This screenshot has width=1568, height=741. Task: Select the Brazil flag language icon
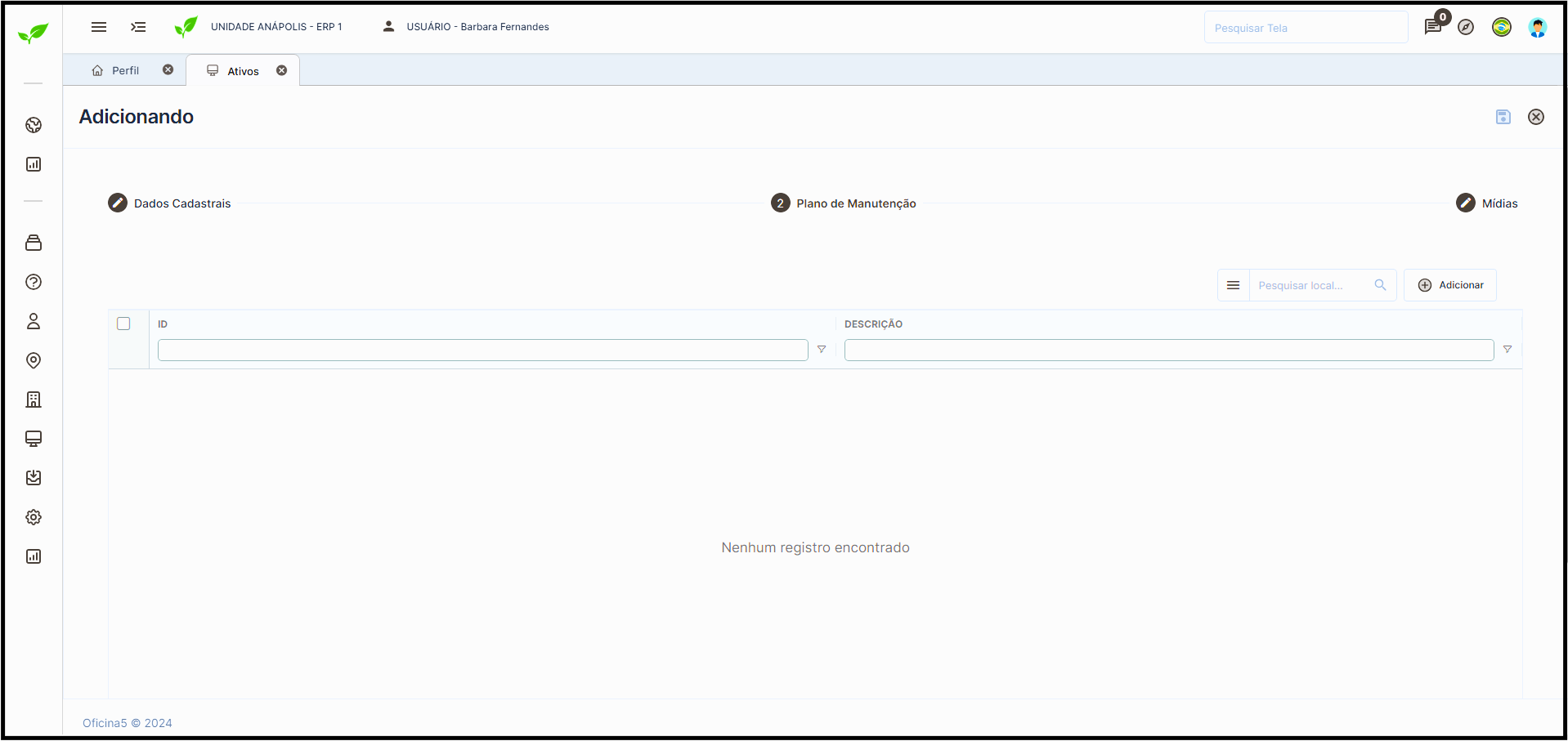1501,27
